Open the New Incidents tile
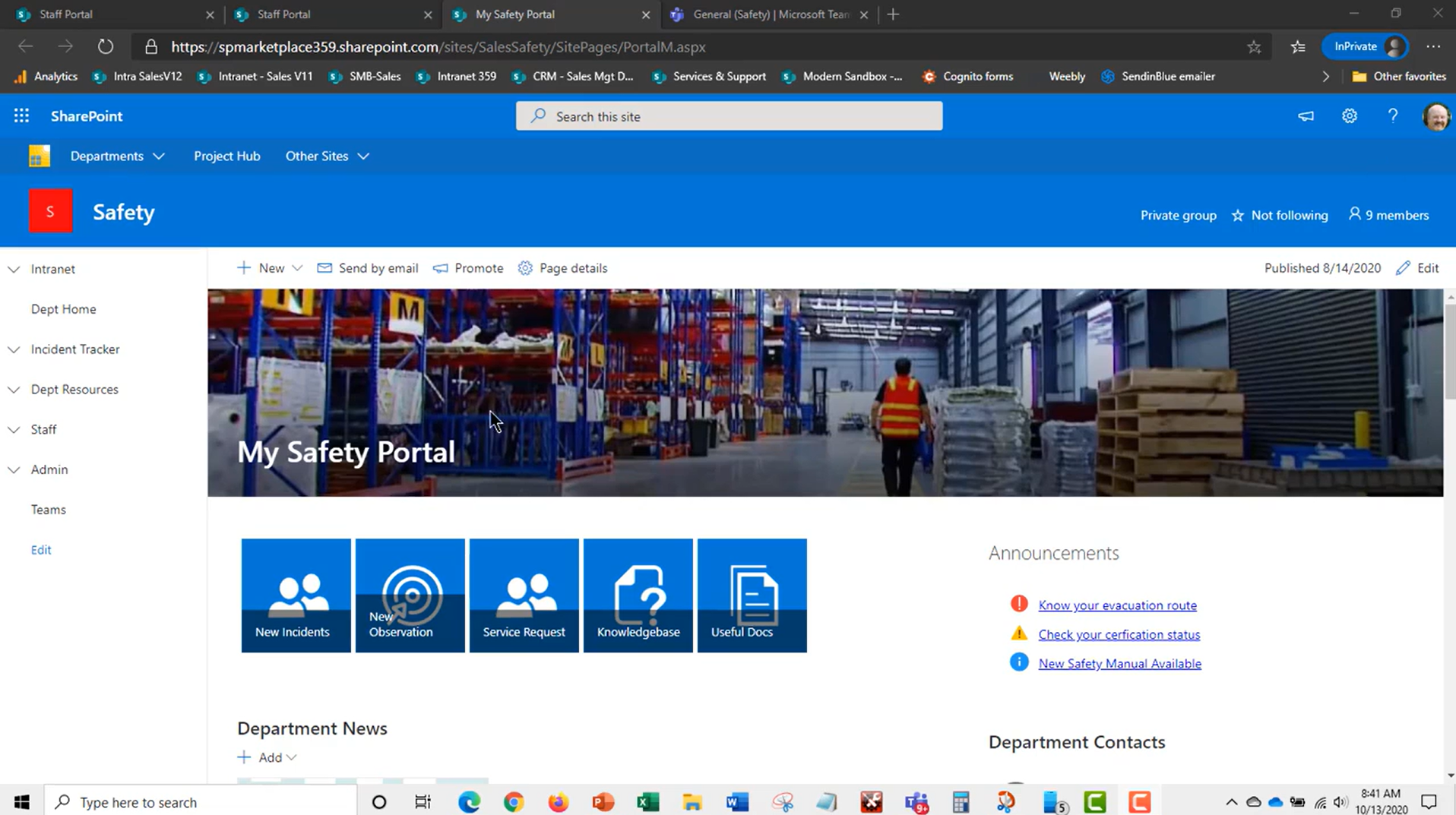This screenshot has width=1456, height=815. click(296, 595)
